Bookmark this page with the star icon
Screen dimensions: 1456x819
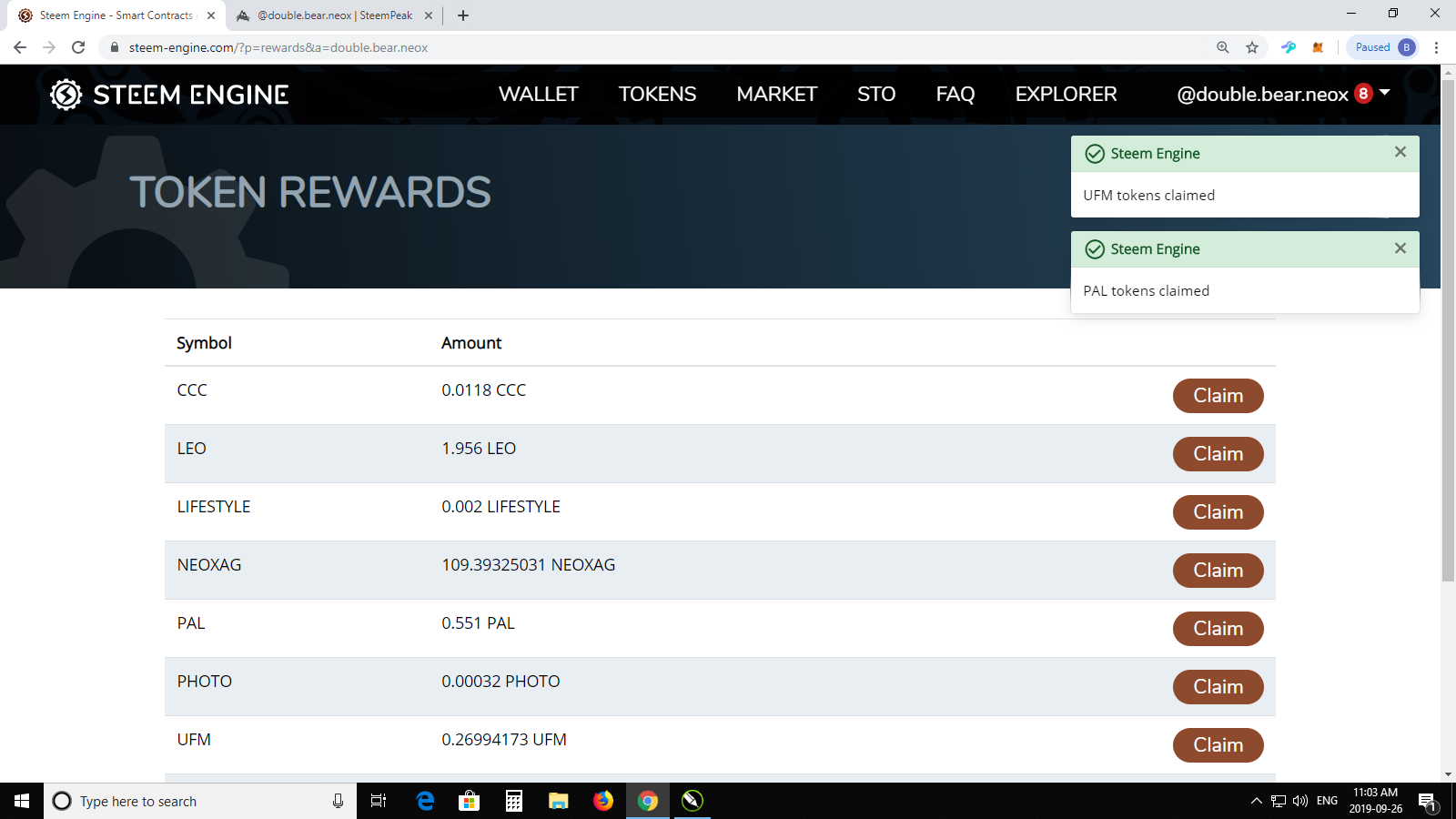[x=1252, y=47]
